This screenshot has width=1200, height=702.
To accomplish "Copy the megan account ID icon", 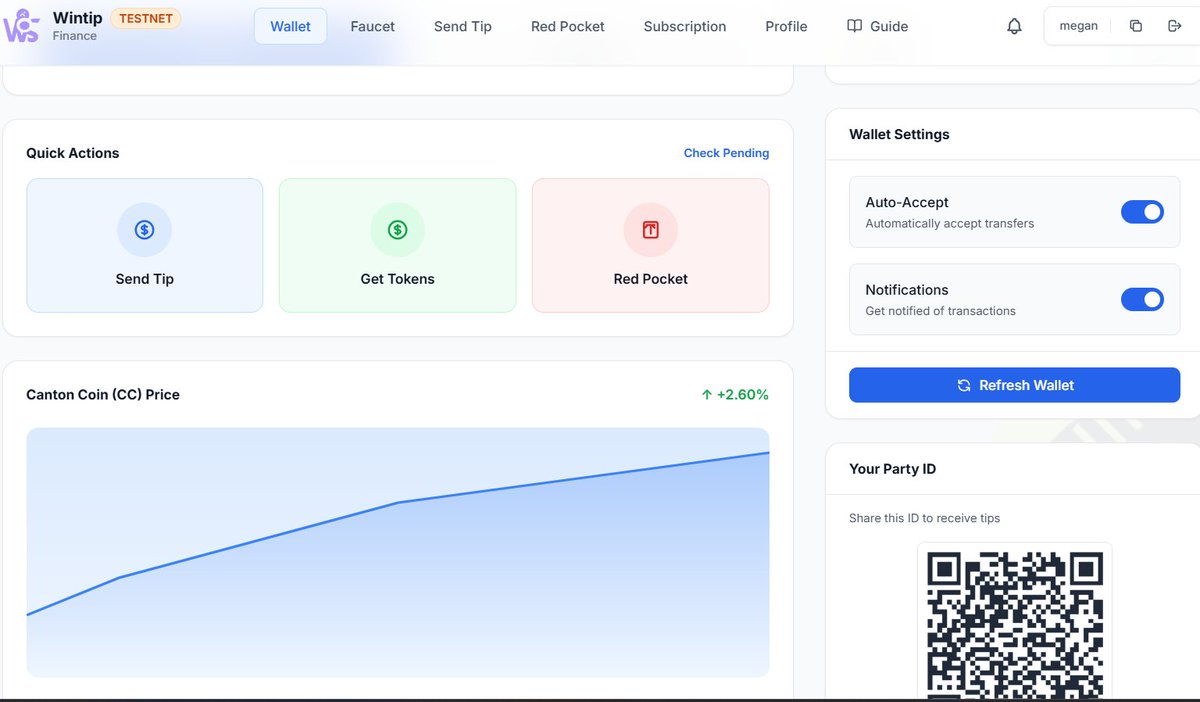I will point(1136,26).
